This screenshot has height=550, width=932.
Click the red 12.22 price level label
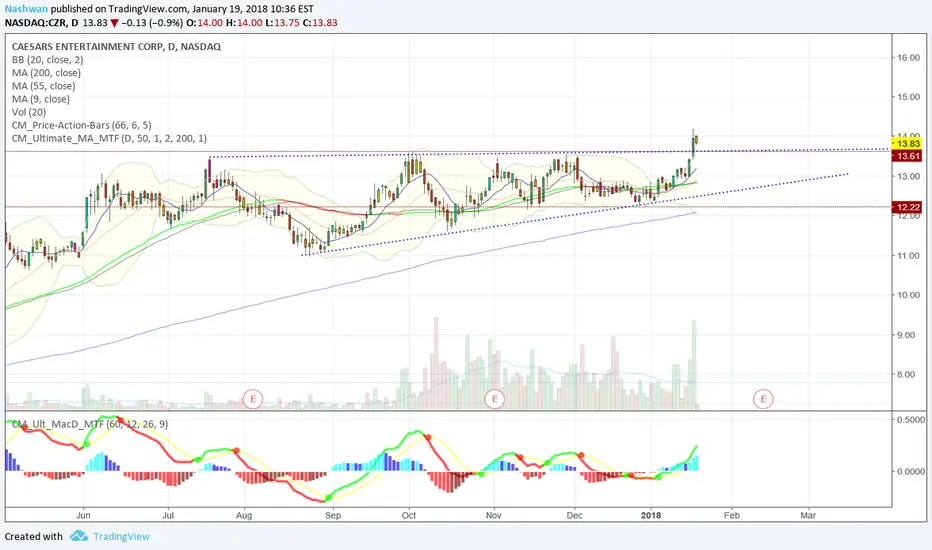(907, 207)
